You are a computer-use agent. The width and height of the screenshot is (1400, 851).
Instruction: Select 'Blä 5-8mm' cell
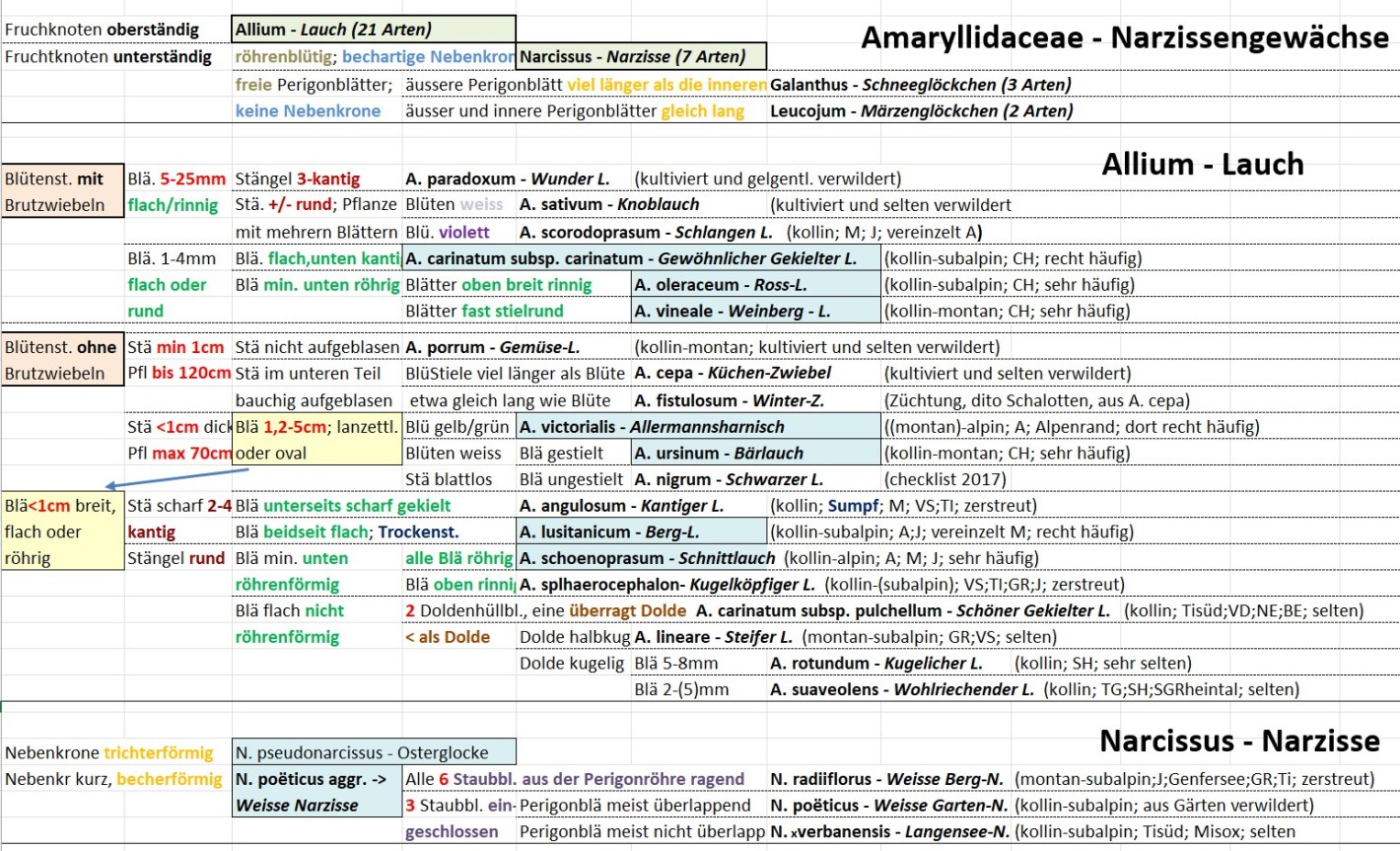pyautogui.click(x=675, y=663)
